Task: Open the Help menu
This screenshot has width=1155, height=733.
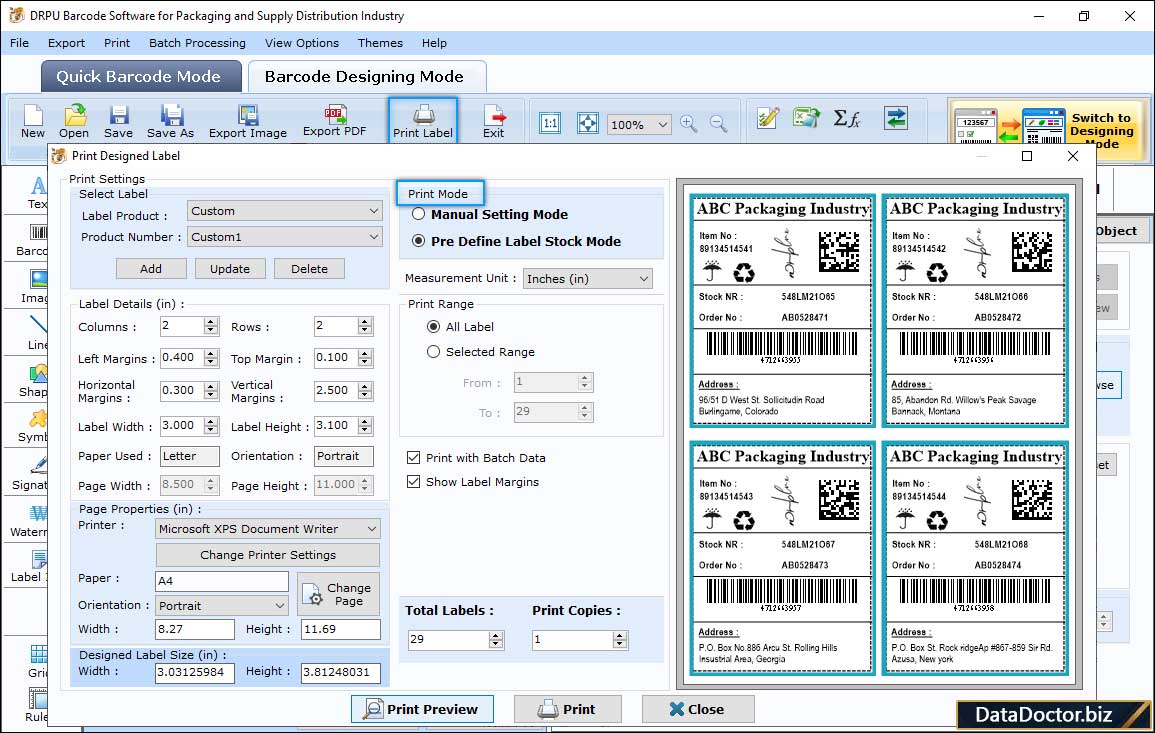Action: (434, 43)
